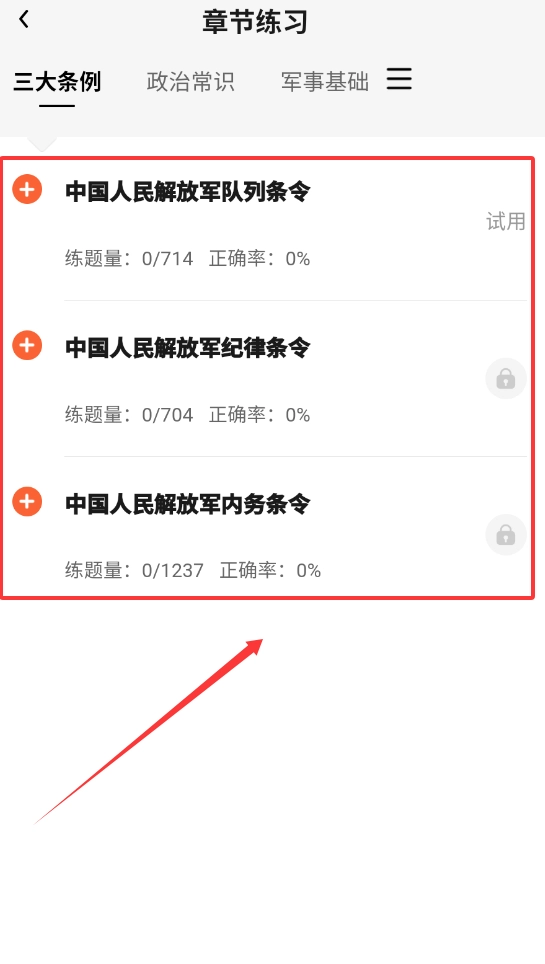Open 中国人民解放军纪律条令 chapter title
545x964 pixels.
[188, 347]
